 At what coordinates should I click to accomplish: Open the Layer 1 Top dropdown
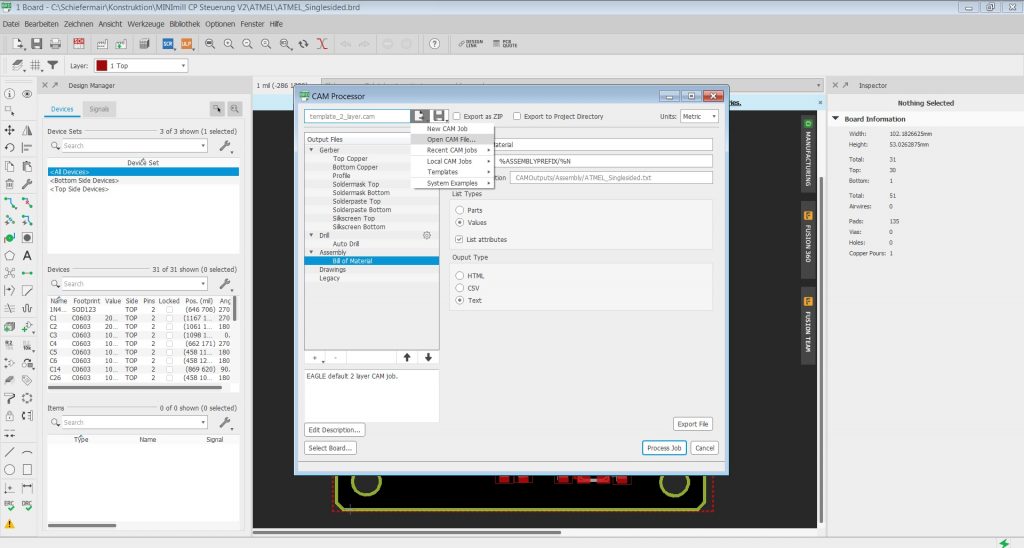click(x=141, y=66)
